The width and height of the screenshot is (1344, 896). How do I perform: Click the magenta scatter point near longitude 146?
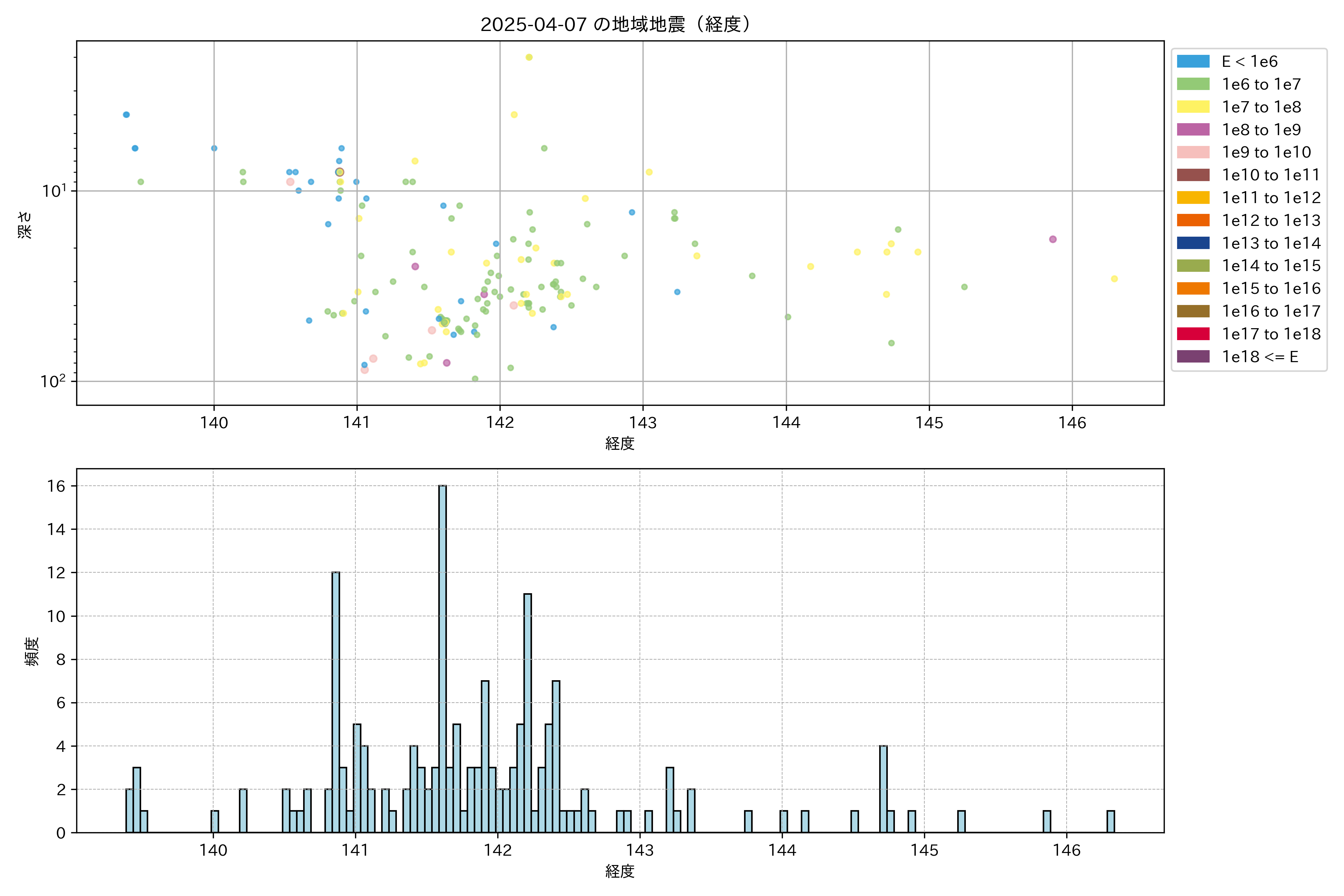point(1052,239)
